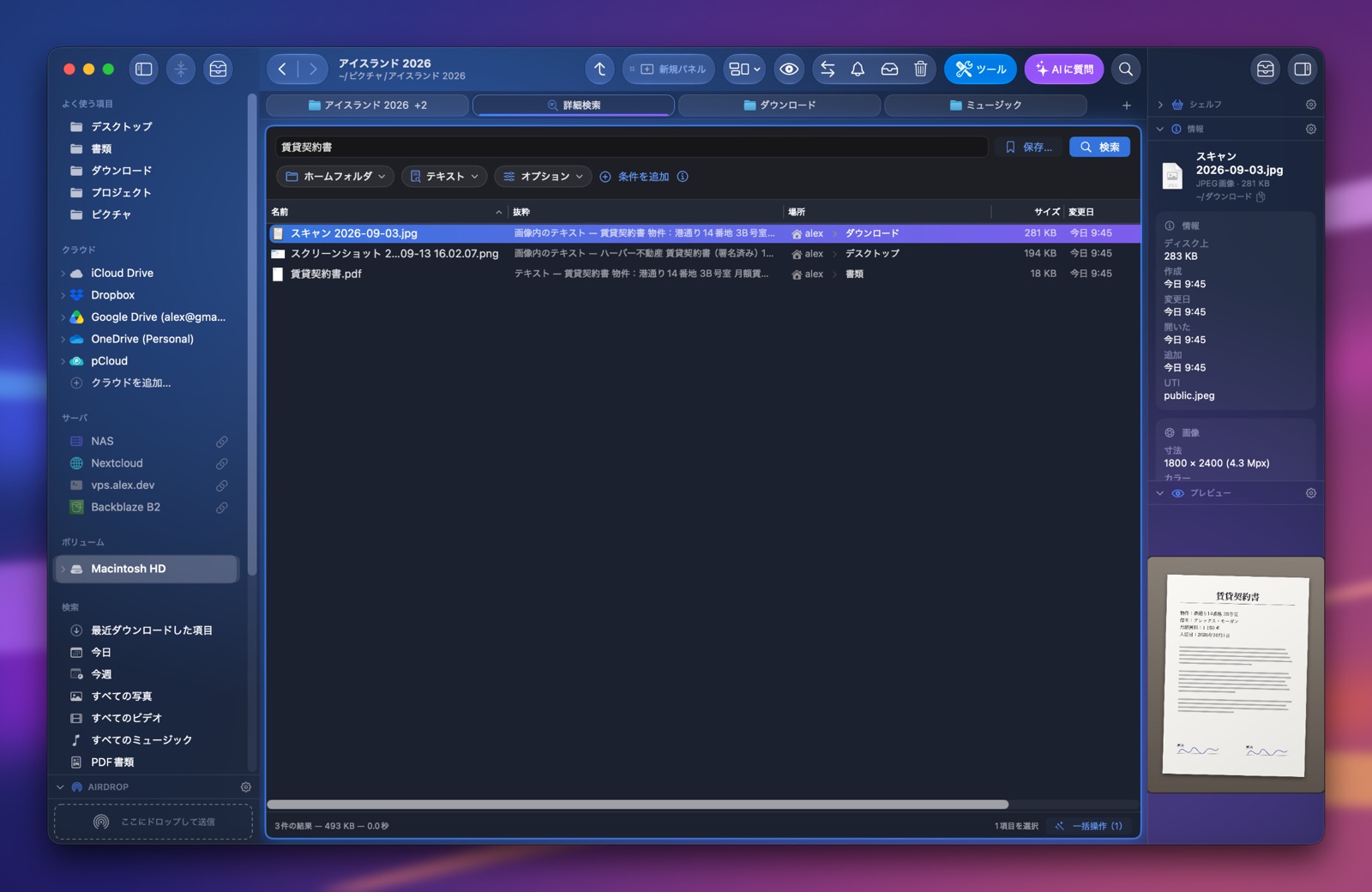The image size is (1372, 892).
Task: Click the 新規パネル button
Action: pos(668,69)
